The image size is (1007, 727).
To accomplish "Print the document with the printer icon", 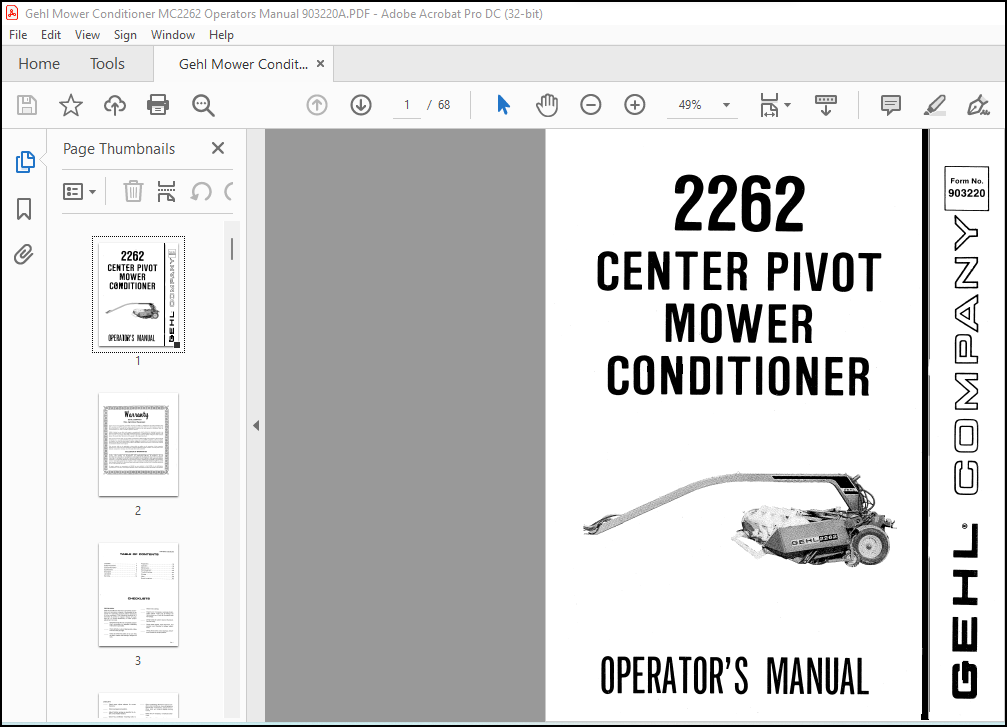I will [x=158, y=105].
